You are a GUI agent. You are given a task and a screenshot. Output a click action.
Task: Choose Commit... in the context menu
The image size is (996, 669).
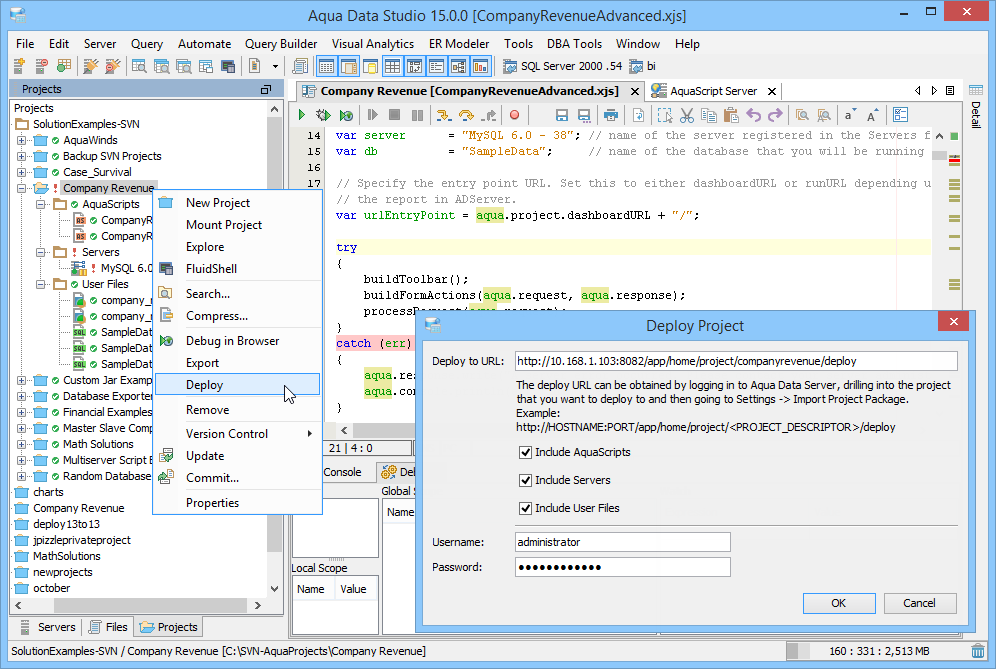pos(238,478)
